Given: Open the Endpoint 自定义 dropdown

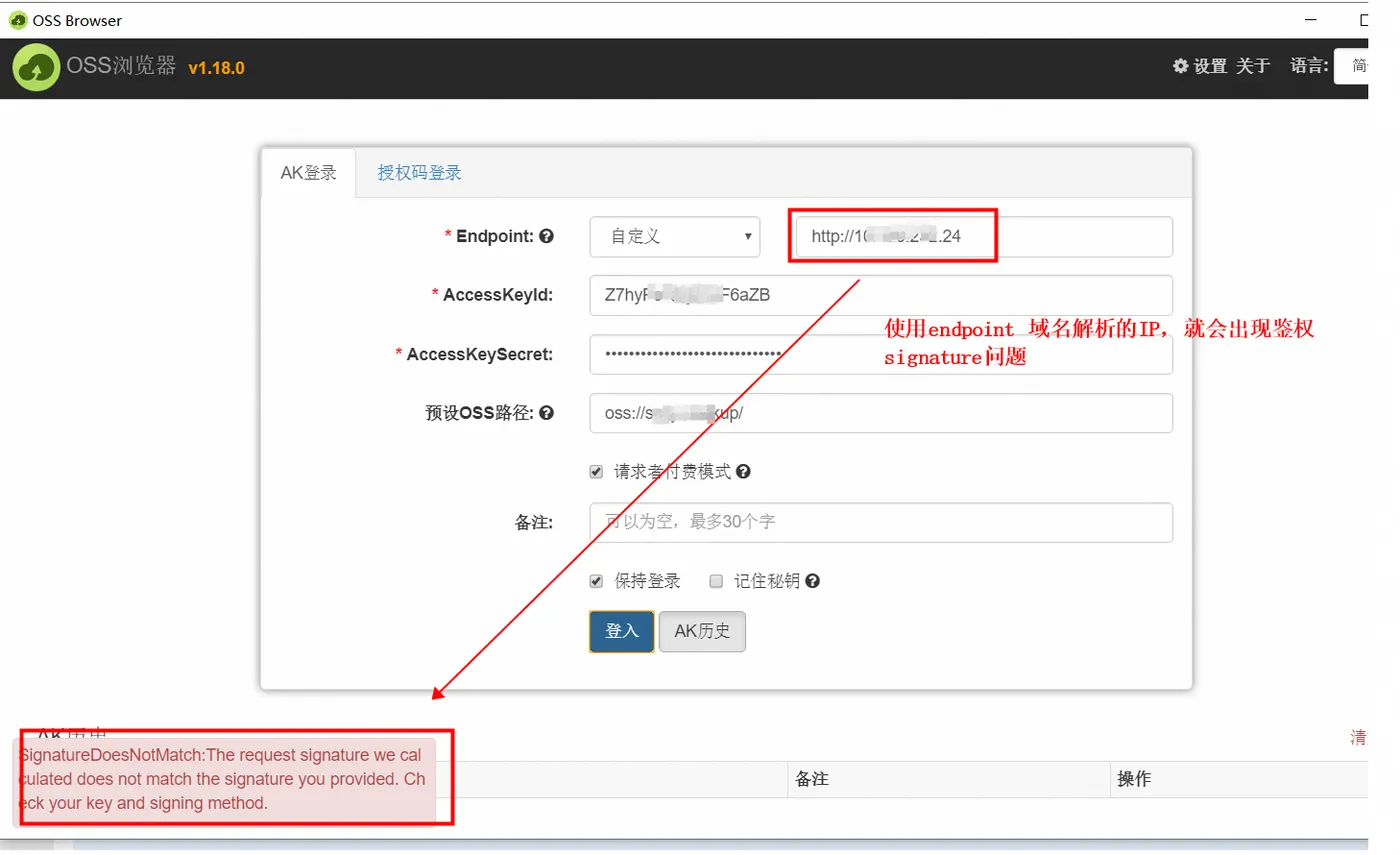Looking at the screenshot, I should click(x=675, y=237).
